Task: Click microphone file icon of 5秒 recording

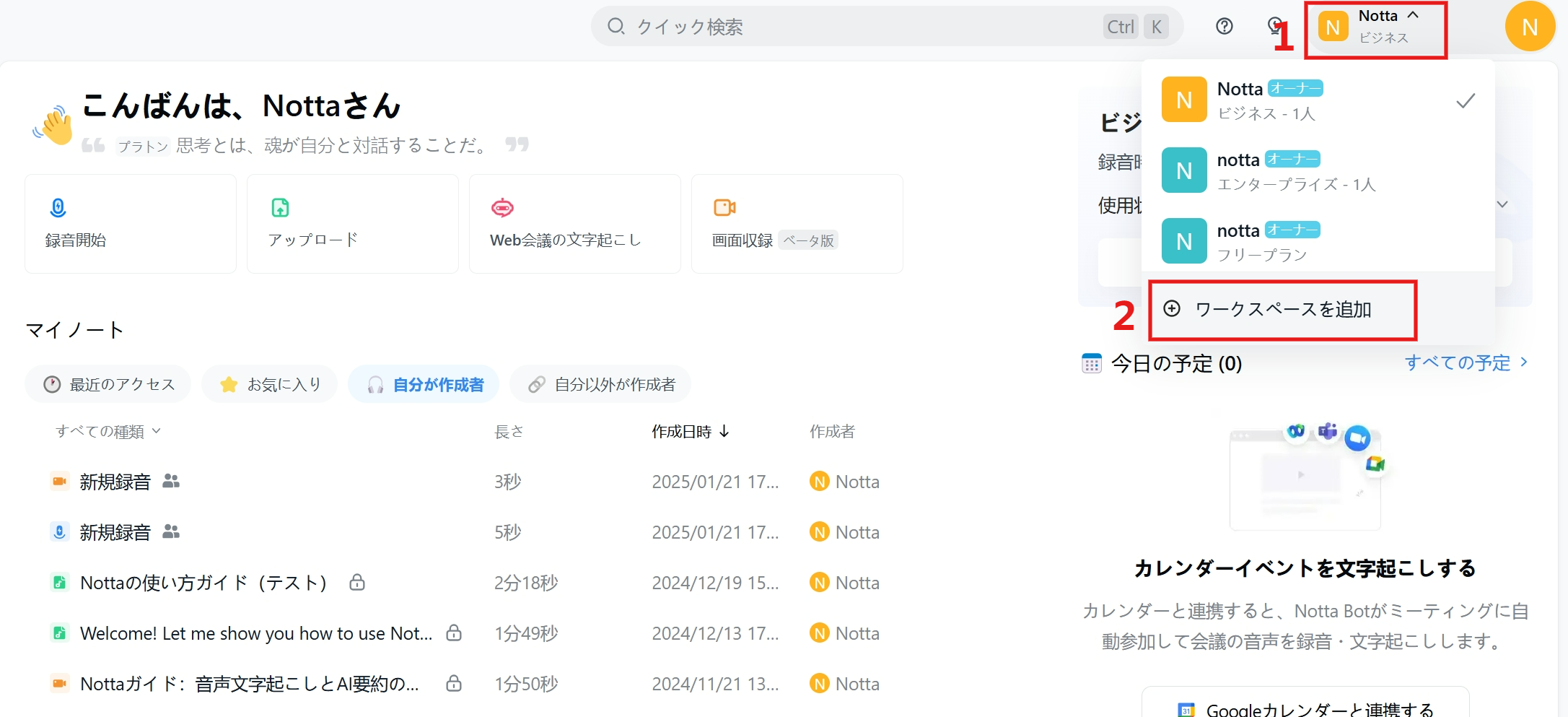Action: [59, 532]
